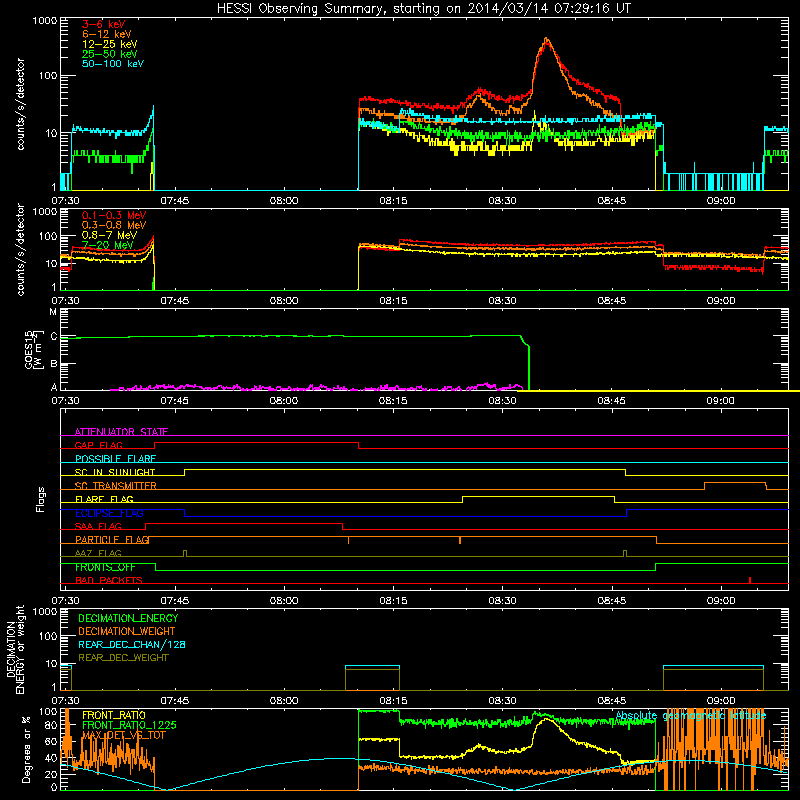Pick the SC_TRANSMITTER flag label
Viewport: 800px width, 800px height.
pos(116,486)
